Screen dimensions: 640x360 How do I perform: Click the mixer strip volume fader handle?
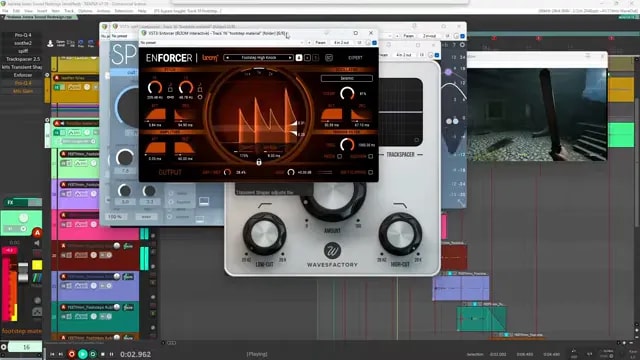pos(23,272)
